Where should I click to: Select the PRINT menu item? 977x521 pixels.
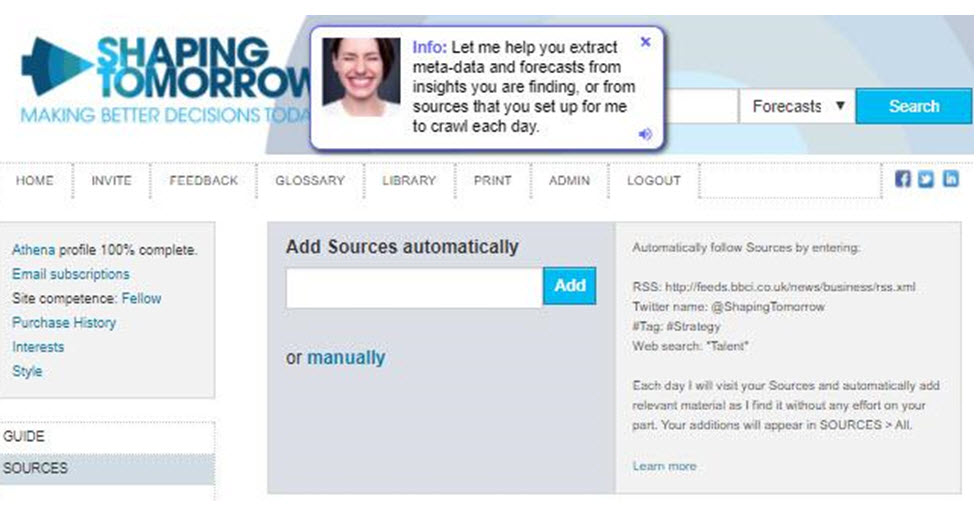492,181
